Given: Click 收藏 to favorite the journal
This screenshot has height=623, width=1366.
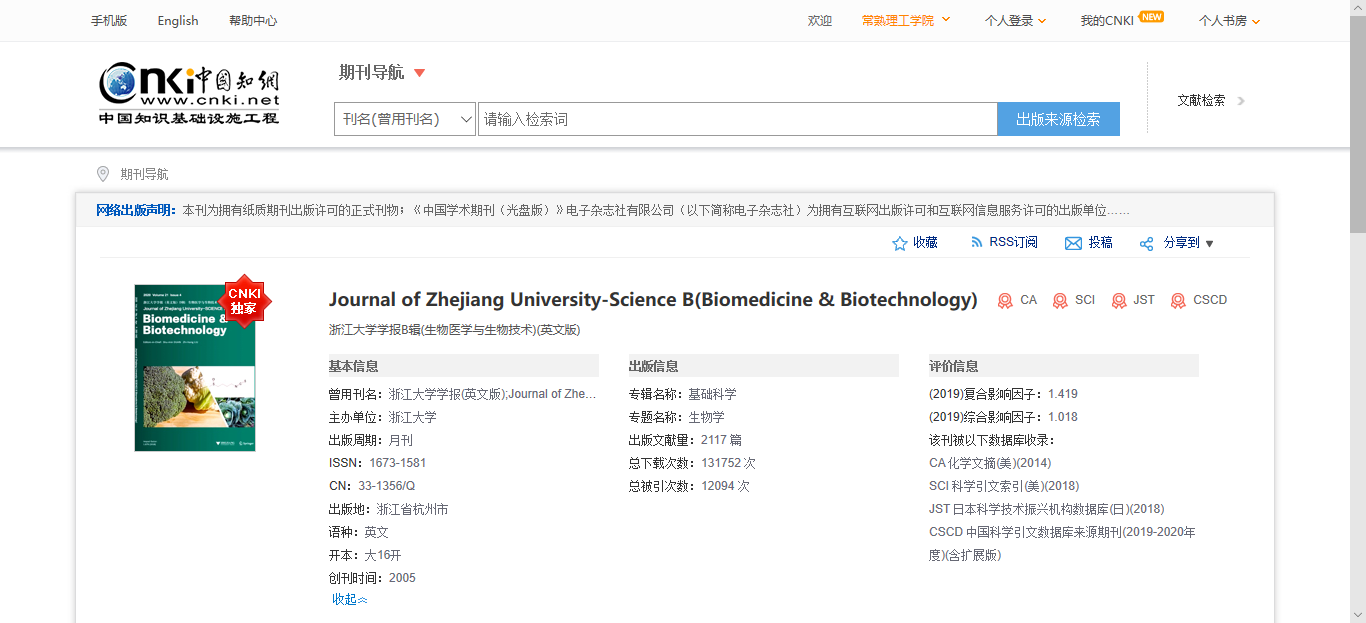Looking at the screenshot, I should [x=925, y=243].
